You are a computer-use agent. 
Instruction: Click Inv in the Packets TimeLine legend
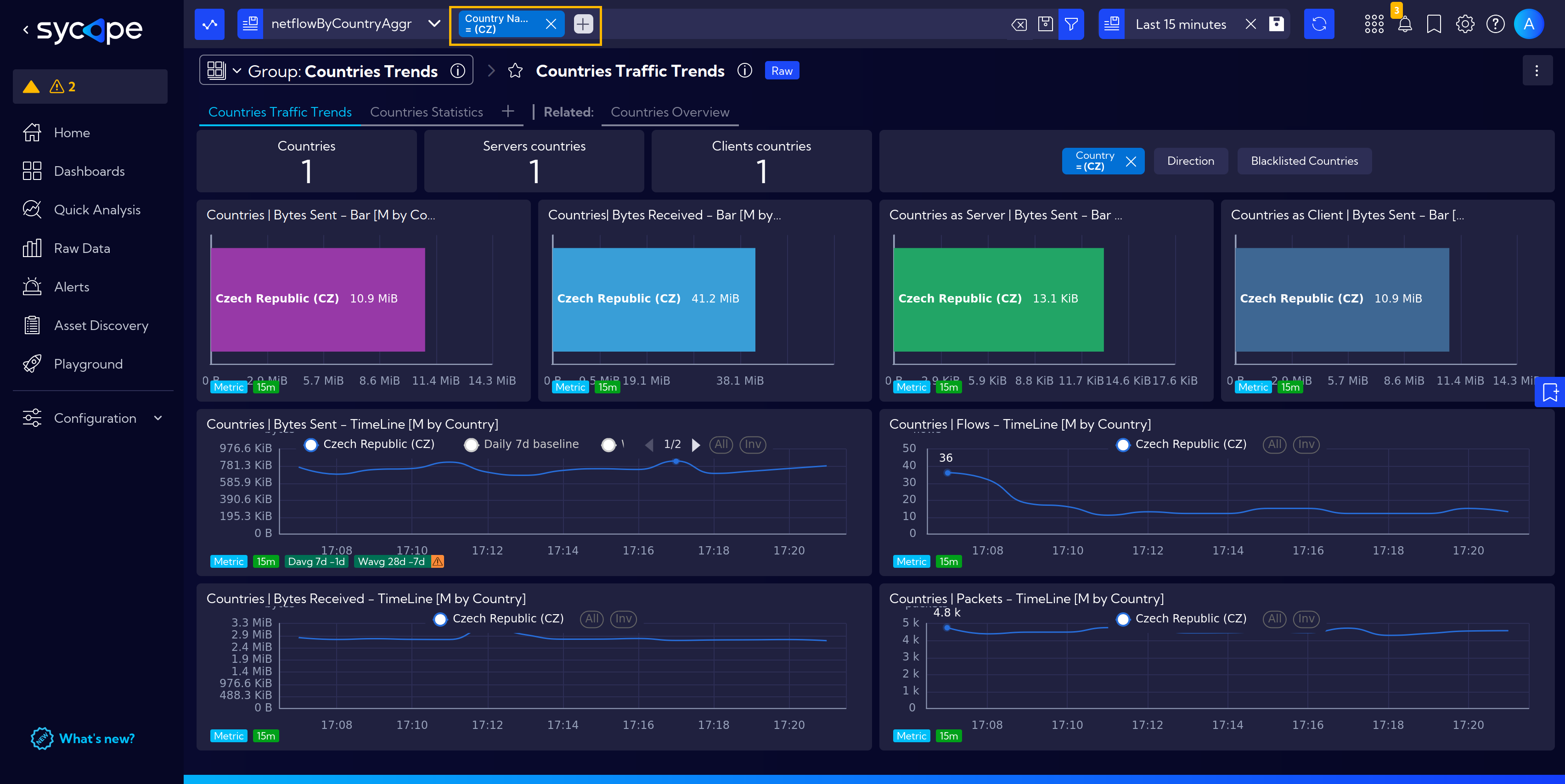[1306, 619]
